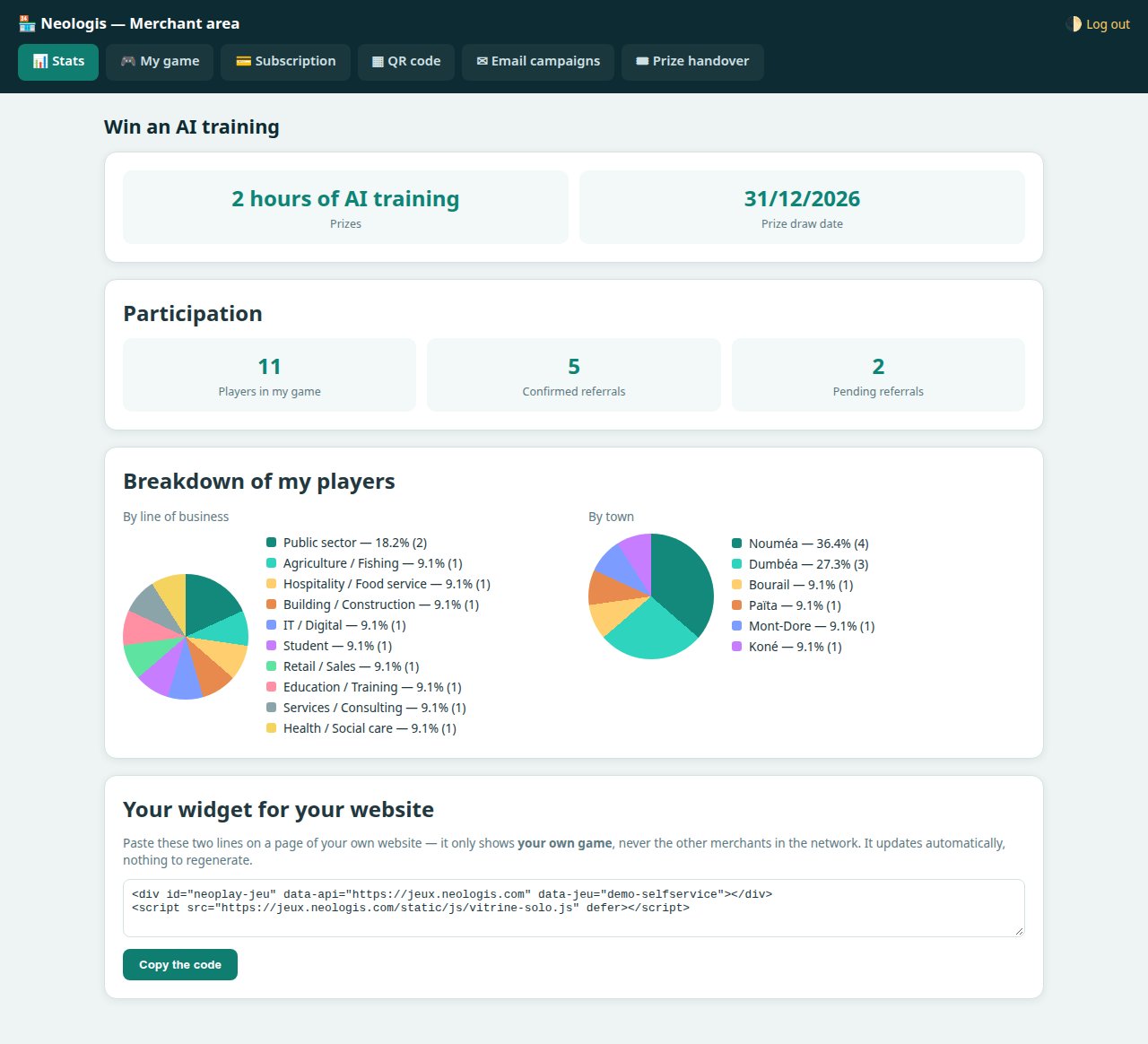Click the '2' pending referrals value

878,367
